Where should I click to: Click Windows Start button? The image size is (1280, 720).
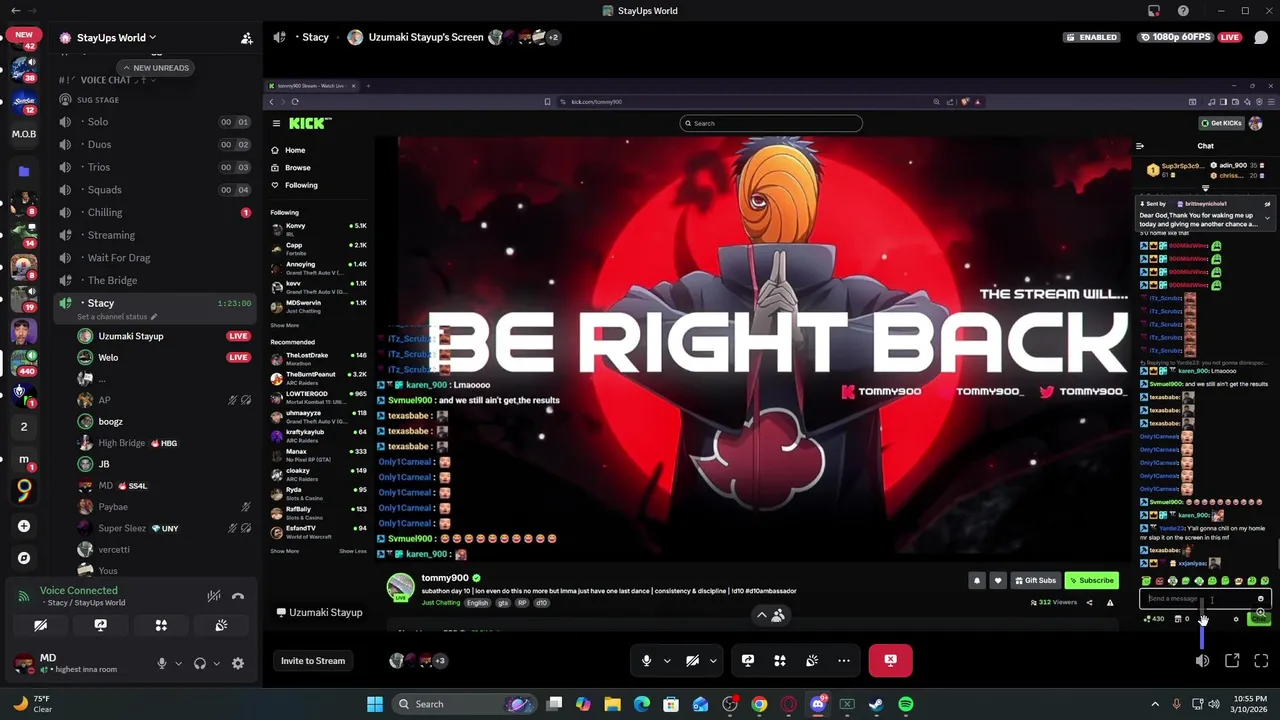[x=375, y=704]
